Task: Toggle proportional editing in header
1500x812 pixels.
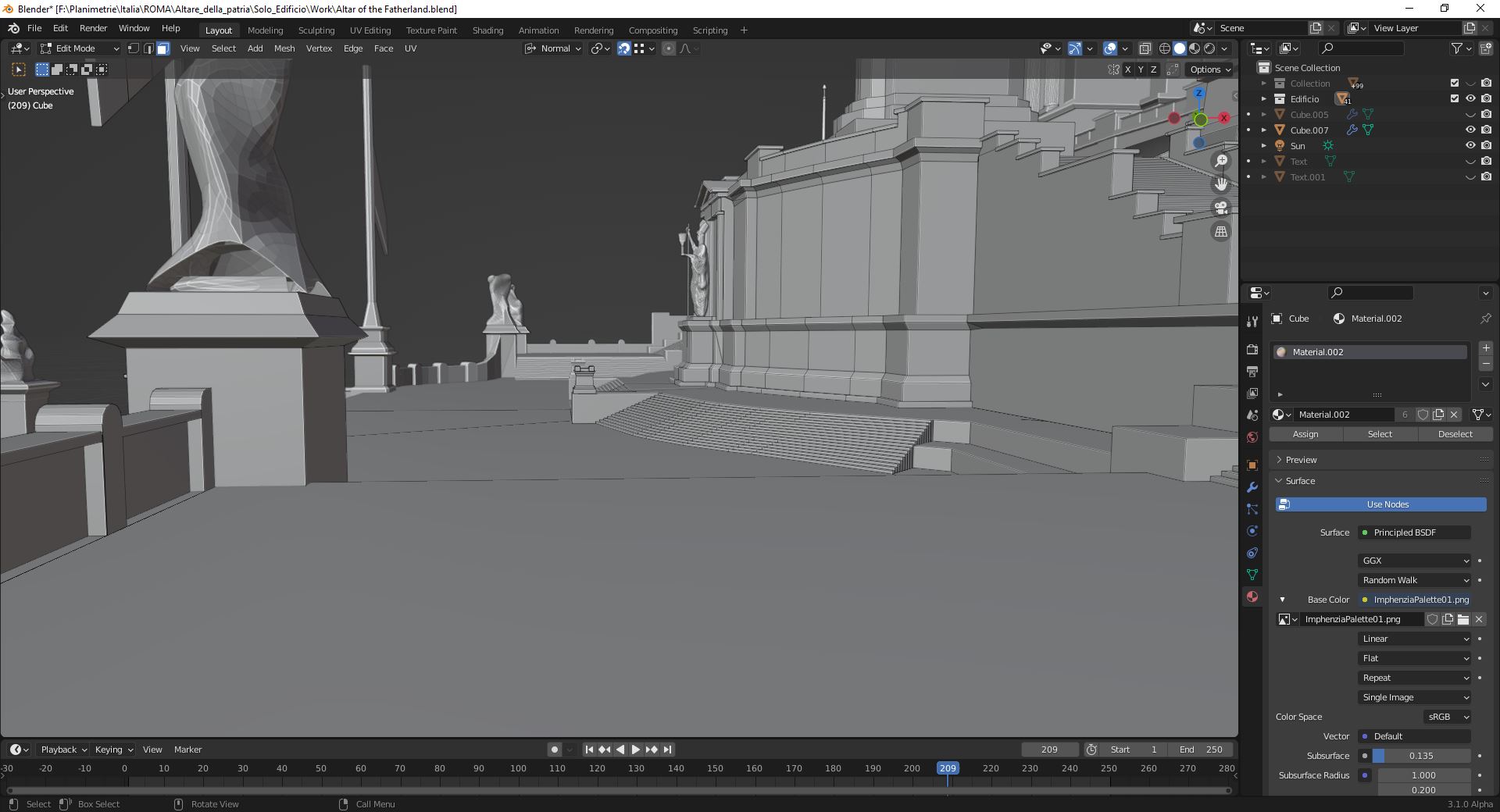Action: coord(668,48)
